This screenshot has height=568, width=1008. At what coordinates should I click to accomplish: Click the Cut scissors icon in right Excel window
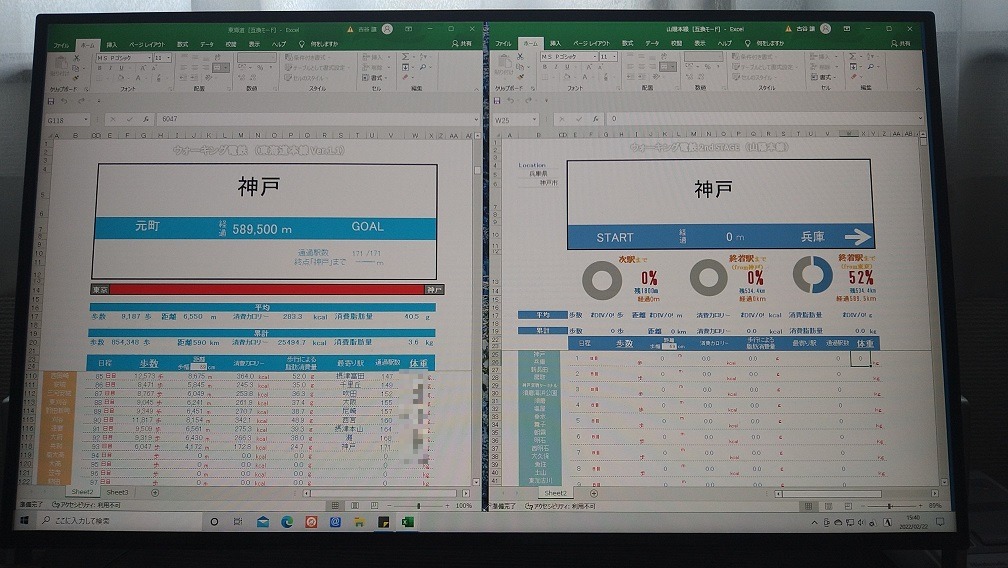(x=520, y=57)
